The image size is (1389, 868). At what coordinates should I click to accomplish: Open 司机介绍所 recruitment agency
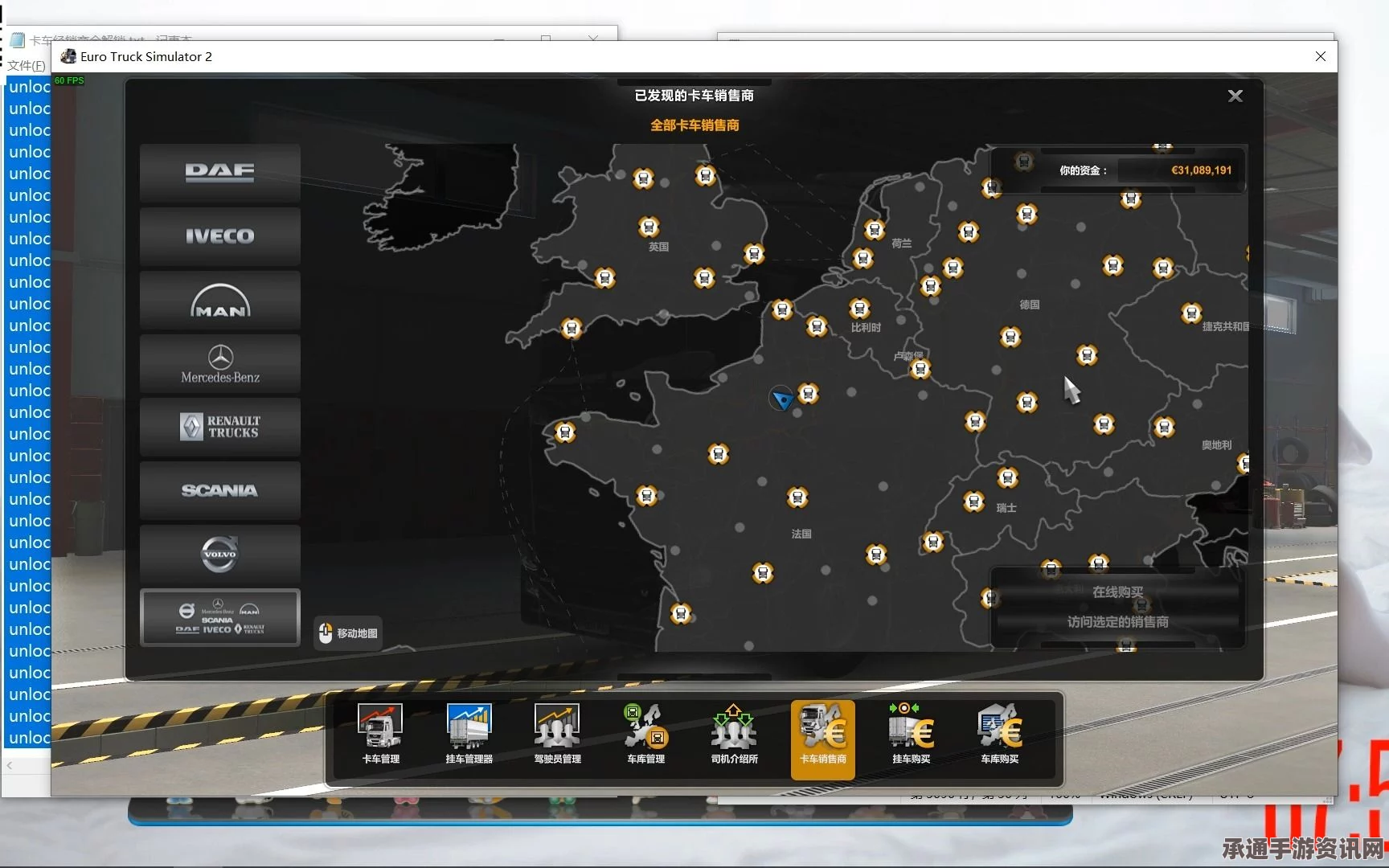coord(735,735)
